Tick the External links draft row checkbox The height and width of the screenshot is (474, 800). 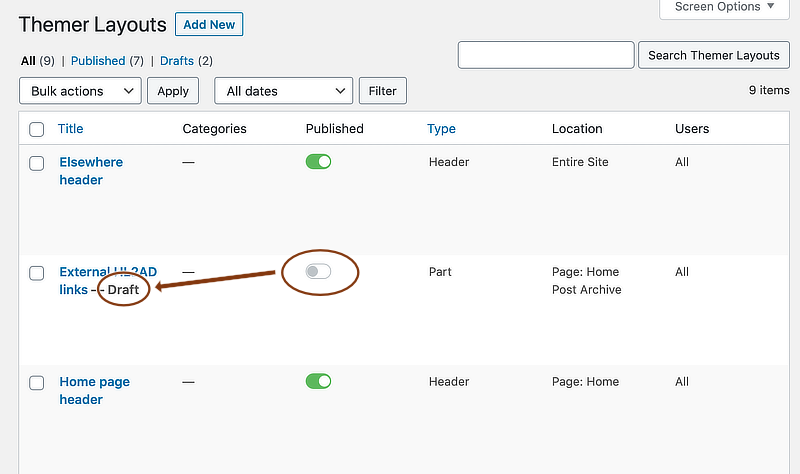pos(37,273)
